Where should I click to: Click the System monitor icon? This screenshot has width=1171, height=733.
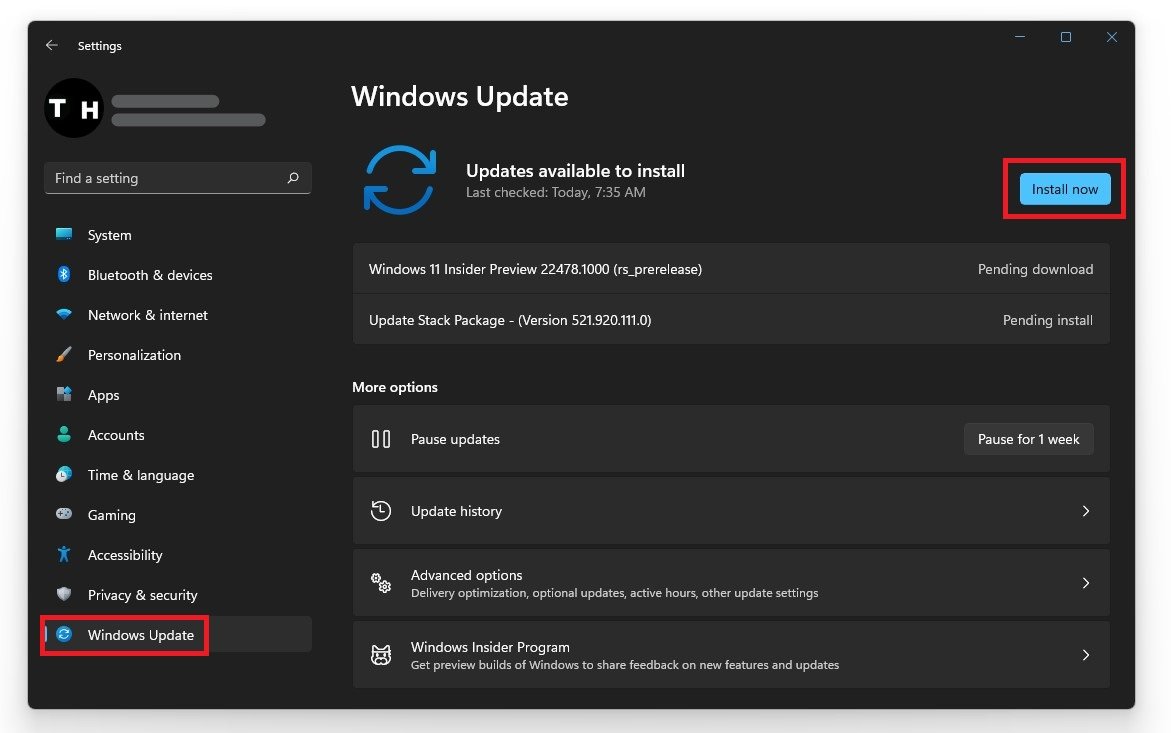tap(64, 234)
